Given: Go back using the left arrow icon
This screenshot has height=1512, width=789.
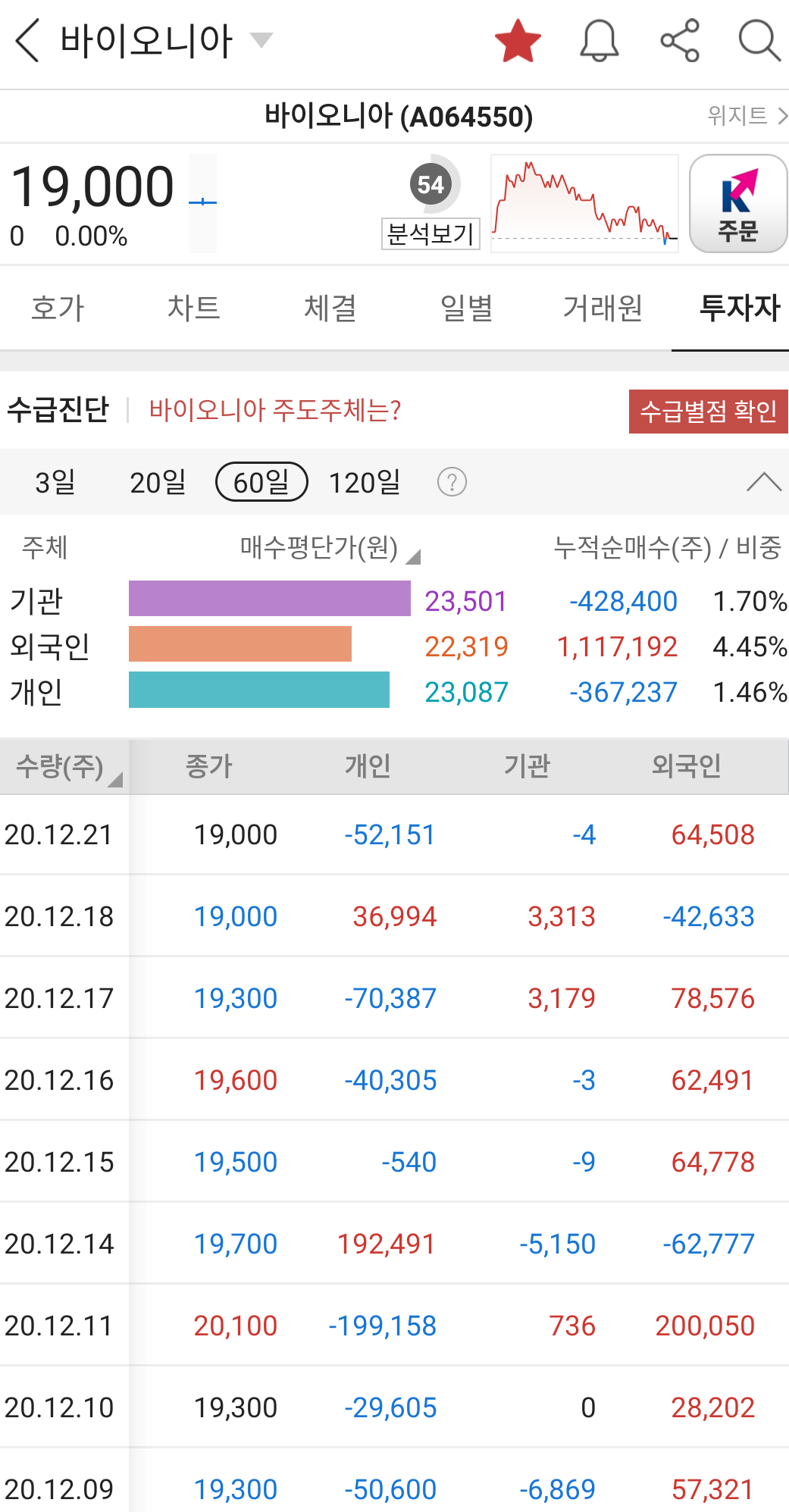Looking at the screenshot, I should click(27, 41).
